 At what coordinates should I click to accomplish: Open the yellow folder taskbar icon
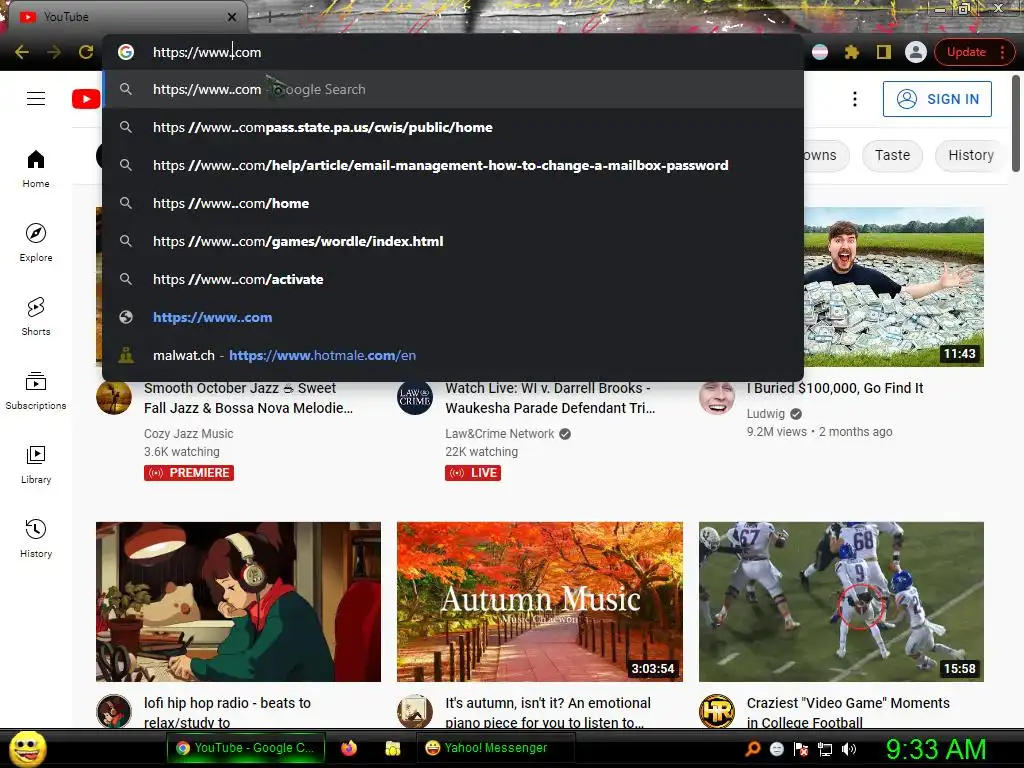click(x=392, y=748)
